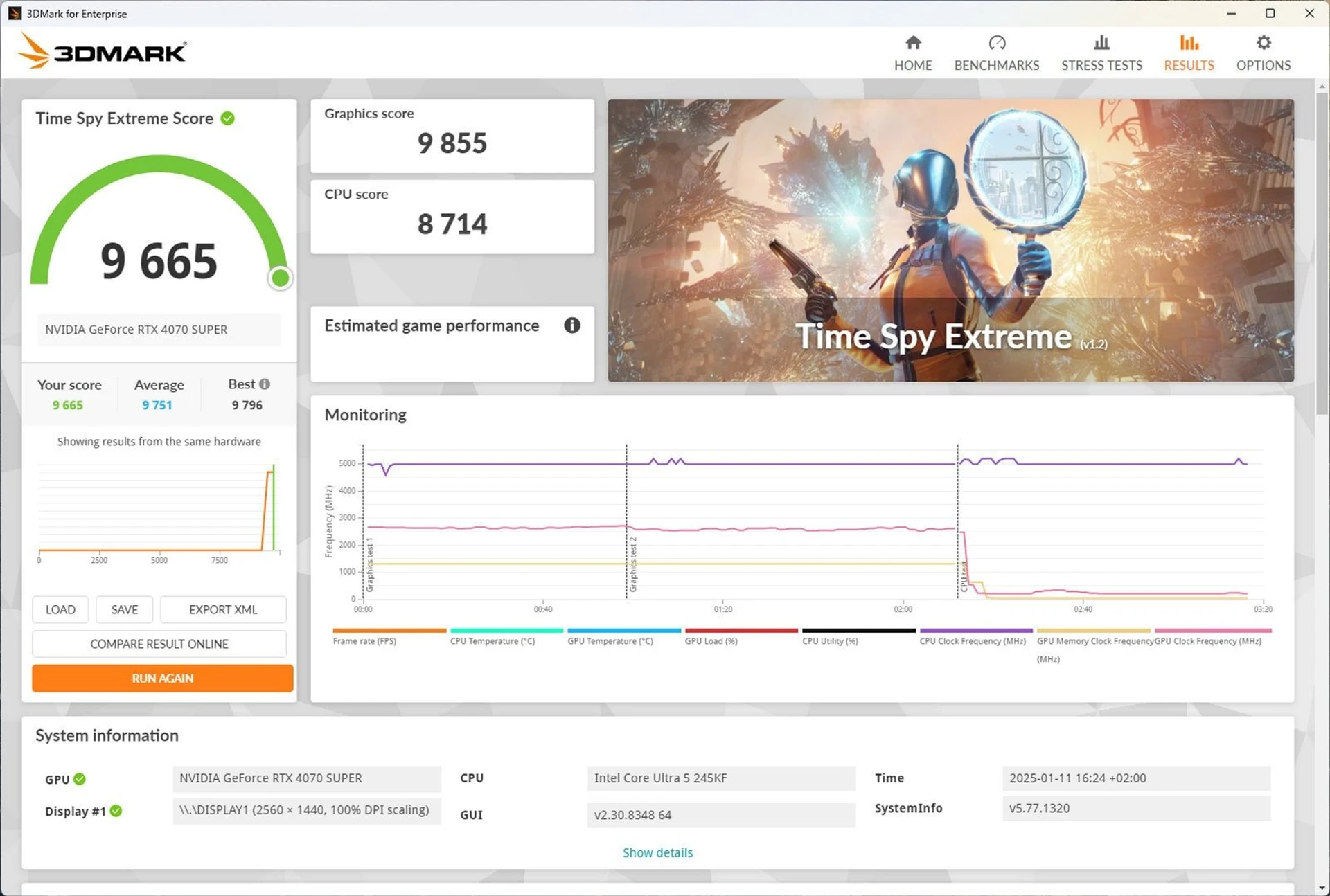This screenshot has height=896, width=1330.
Task: Close the 3DMark window
Action: tap(1309, 13)
